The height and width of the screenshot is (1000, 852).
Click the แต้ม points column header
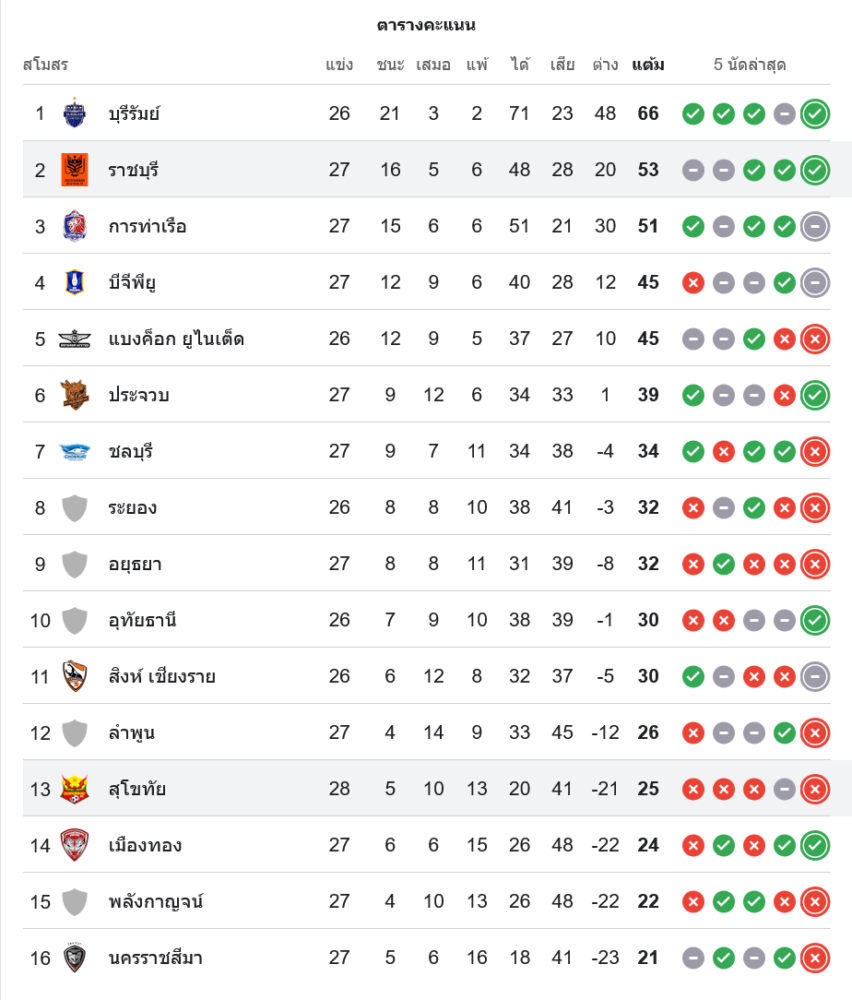[648, 65]
